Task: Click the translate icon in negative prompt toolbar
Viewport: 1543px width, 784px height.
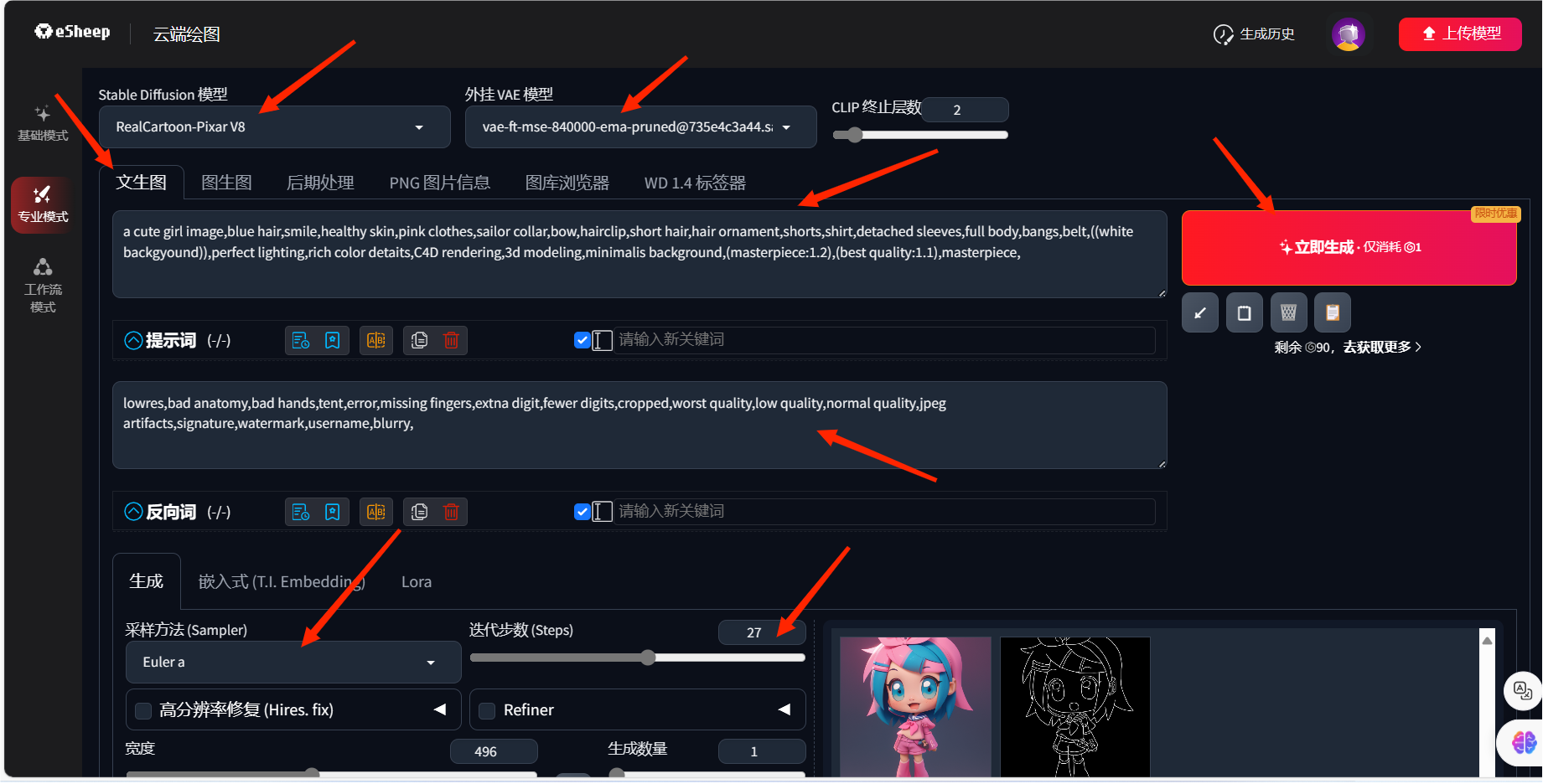Action: pyautogui.click(x=376, y=512)
